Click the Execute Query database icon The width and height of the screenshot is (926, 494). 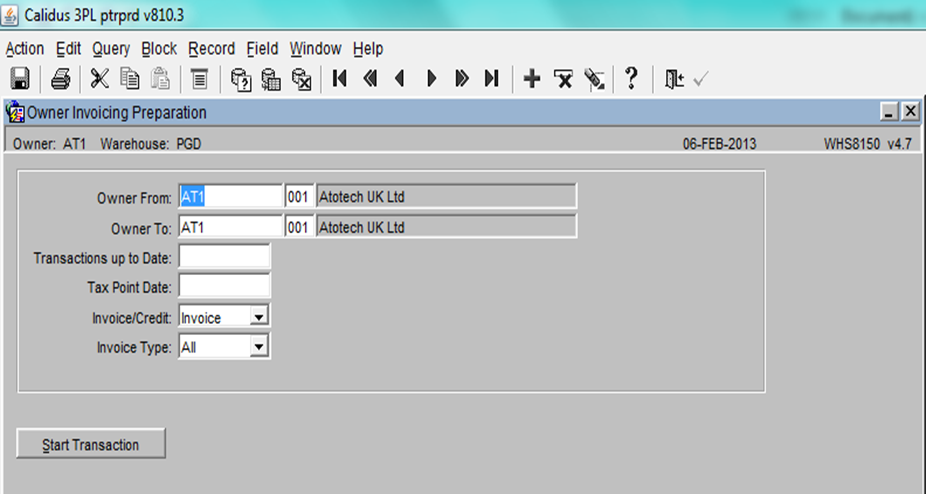coord(271,79)
